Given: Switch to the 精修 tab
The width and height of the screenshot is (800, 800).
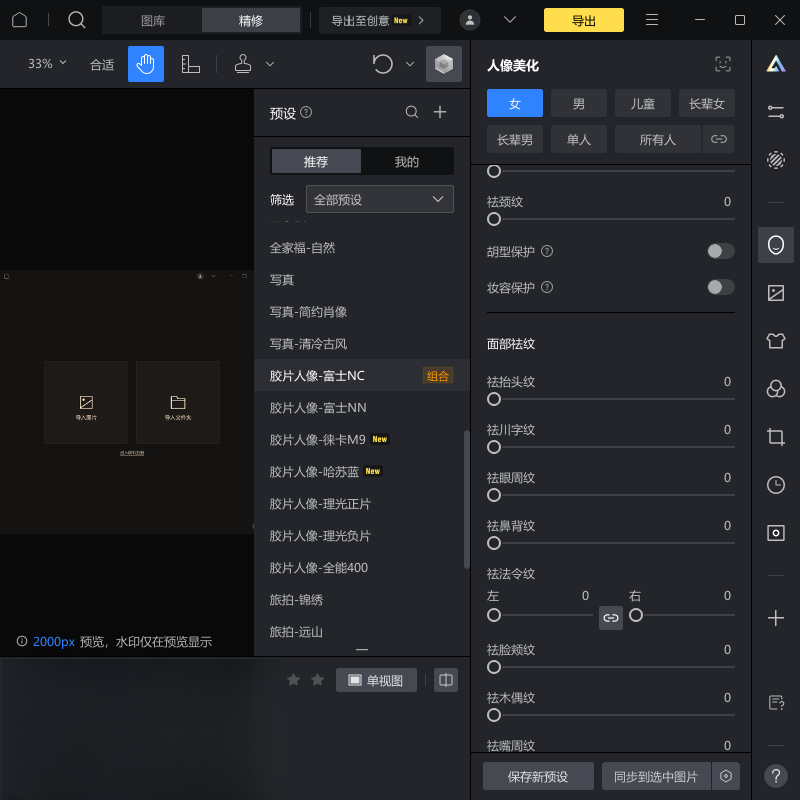Looking at the screenshot, I should [x=251, y=20].
